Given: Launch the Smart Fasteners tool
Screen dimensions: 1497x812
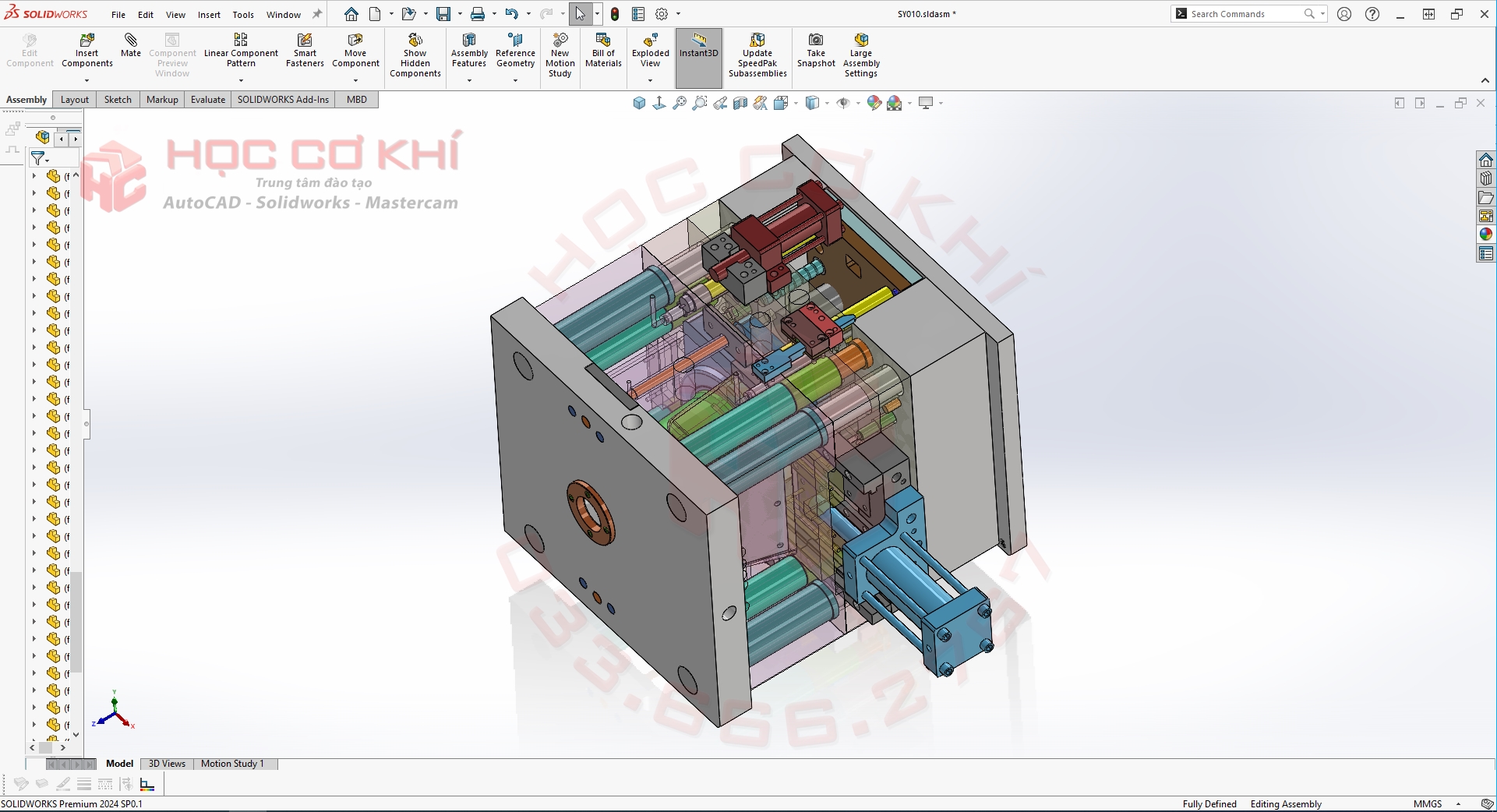Looking at the screenshot, I should pyautogui.click(x=305, y=51).
